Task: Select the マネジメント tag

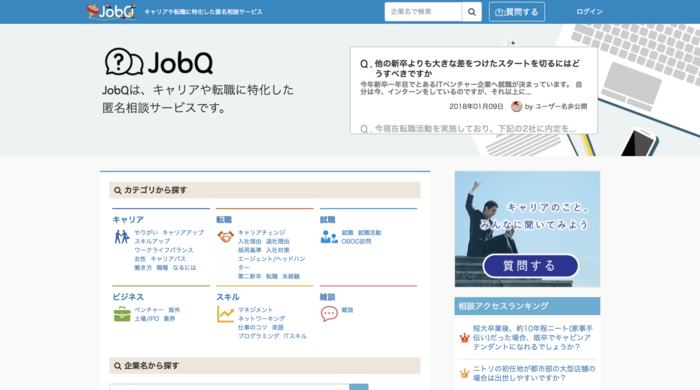Action: 255,310
